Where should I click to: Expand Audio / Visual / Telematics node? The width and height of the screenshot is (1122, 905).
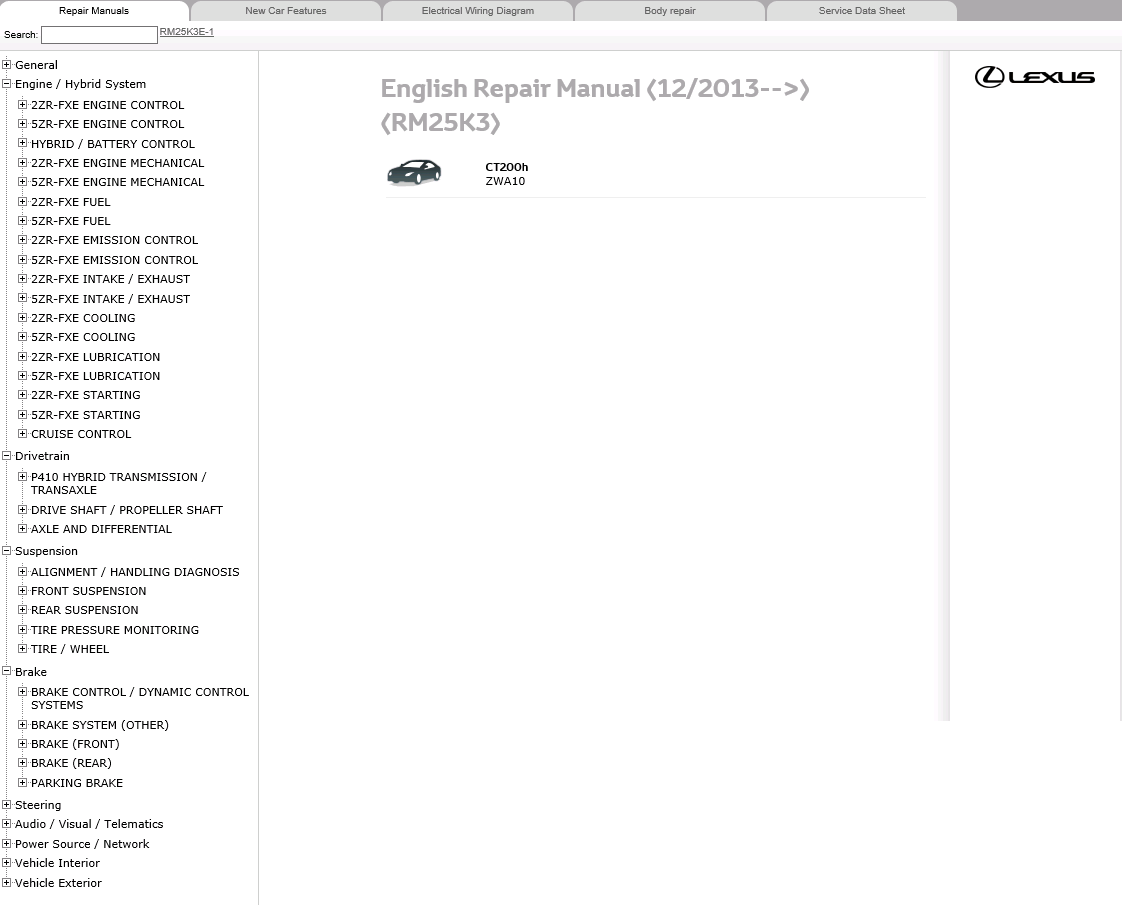[x=6, y=824]
